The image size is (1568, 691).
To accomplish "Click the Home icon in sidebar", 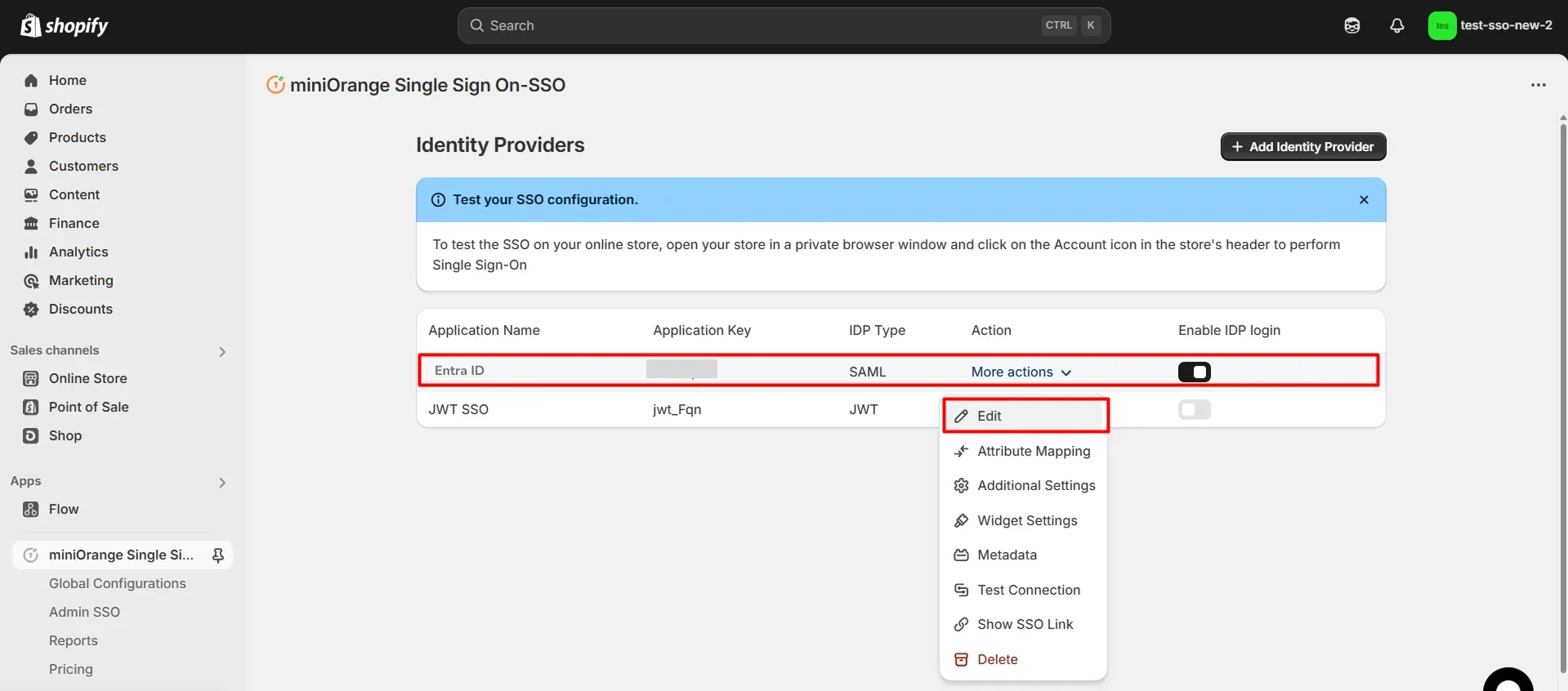I will pos(31,81).
